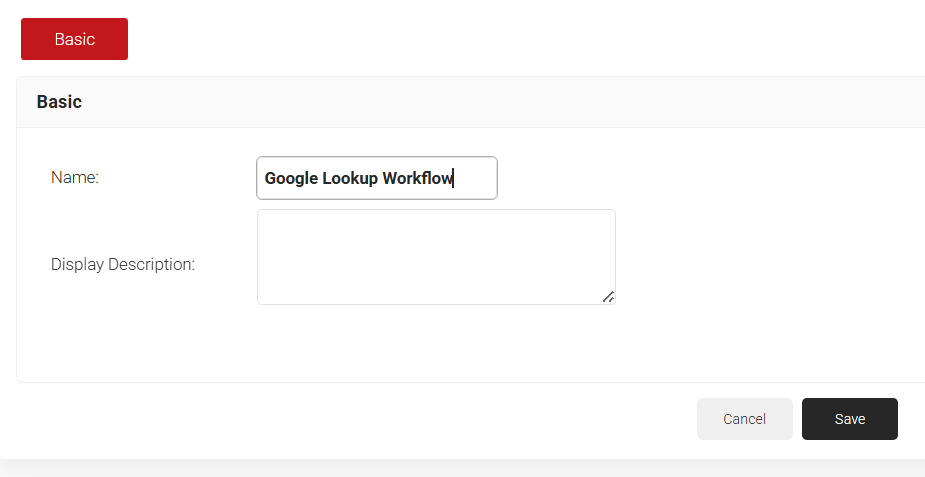Focus the Name input field
The image size is (925, 477).
376,178
